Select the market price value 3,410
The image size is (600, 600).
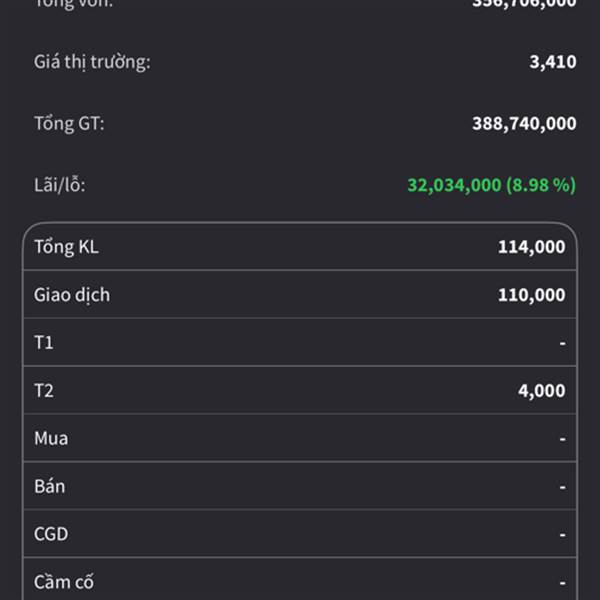(x=552, y=62)
